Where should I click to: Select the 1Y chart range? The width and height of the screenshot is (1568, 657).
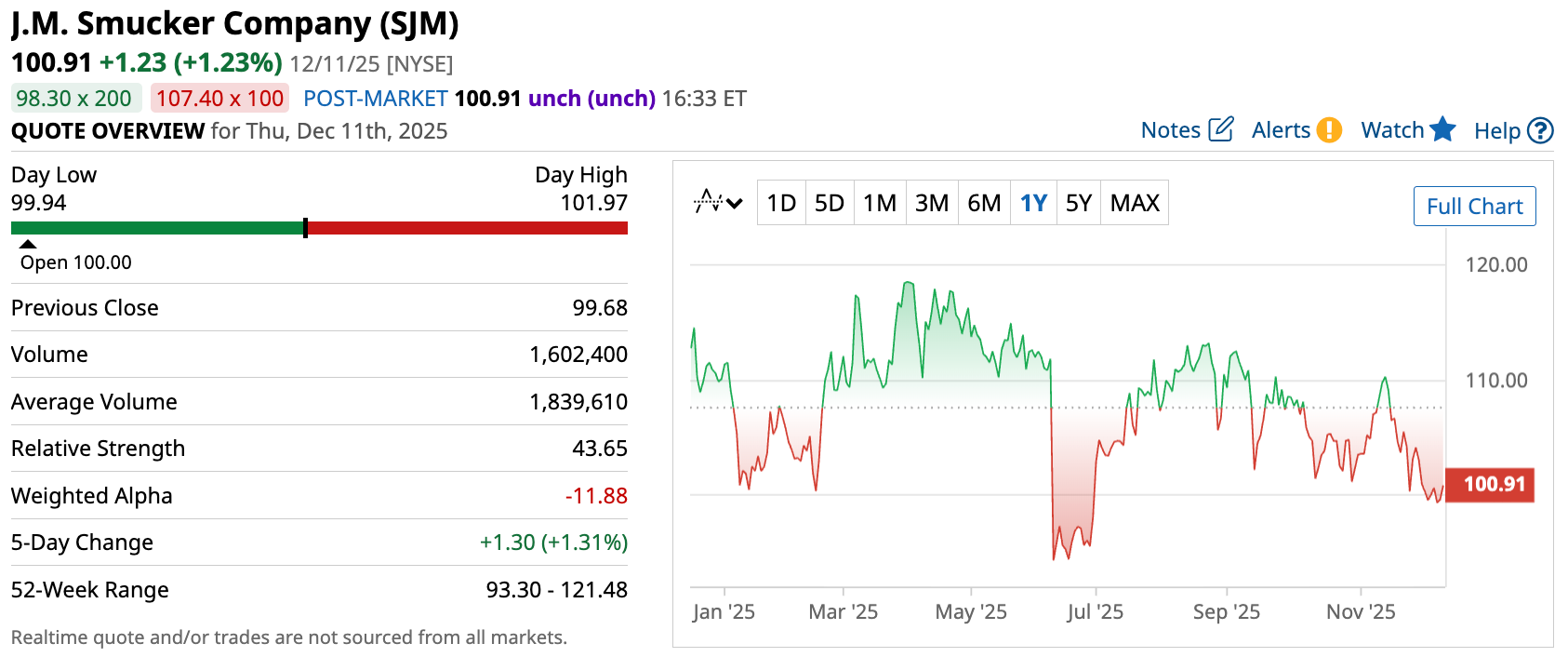pos(1033,203)
